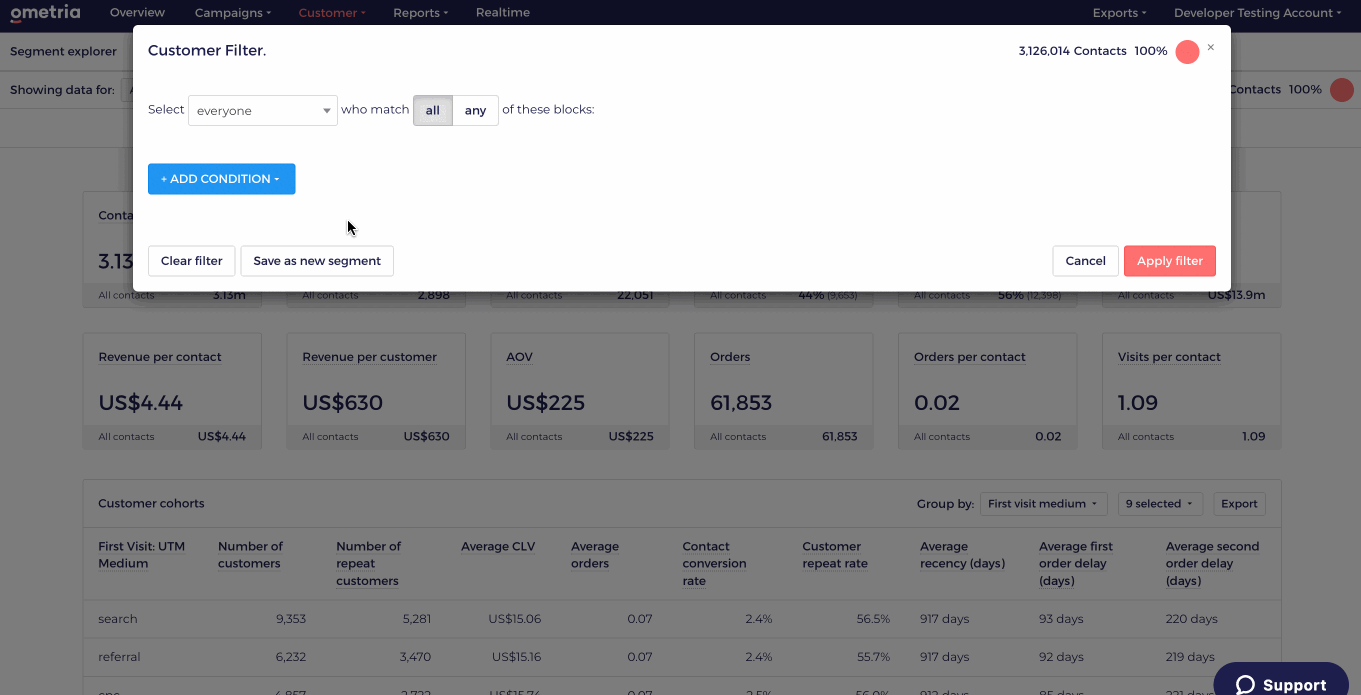The width and height of the screenshot is (1361, 695).
Task: Open the Customer menu
Action: tap(332, 13)
